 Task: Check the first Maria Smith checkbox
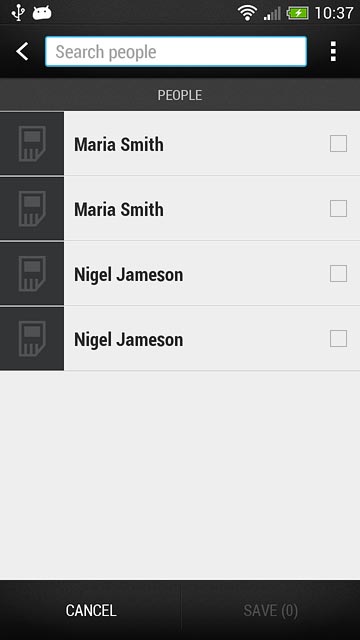coord(338,144)
